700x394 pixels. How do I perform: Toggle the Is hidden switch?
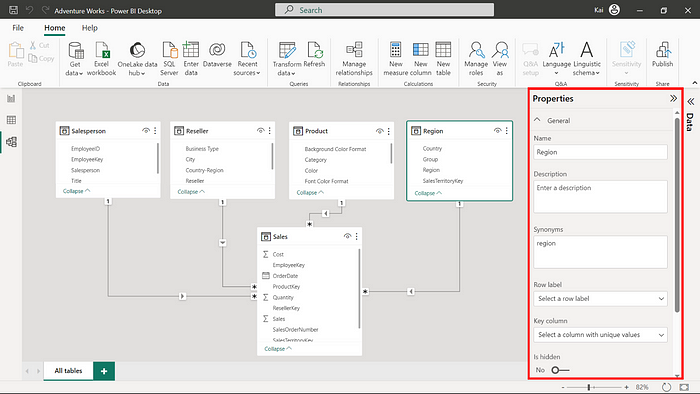(x=560, y=370)
